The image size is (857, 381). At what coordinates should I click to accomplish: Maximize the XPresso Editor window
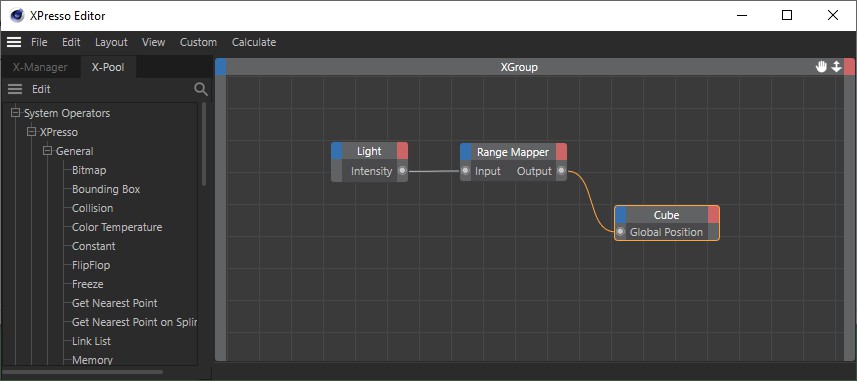pyautogui.click(x=787, y=15)
